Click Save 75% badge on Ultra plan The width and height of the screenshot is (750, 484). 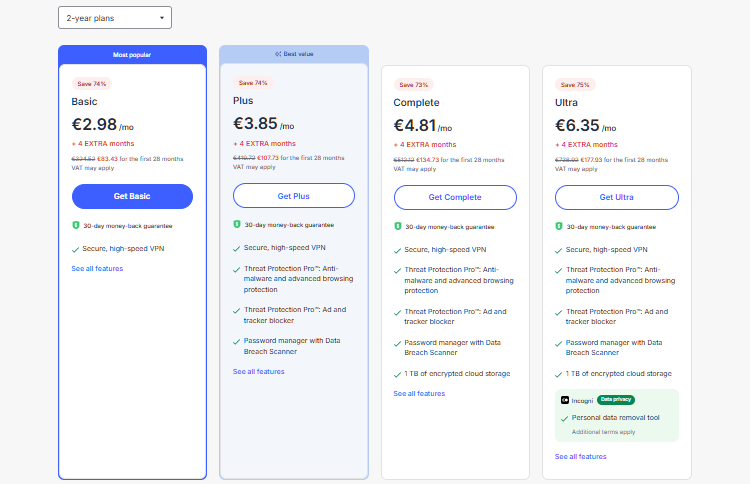click(x=575, y=85)
